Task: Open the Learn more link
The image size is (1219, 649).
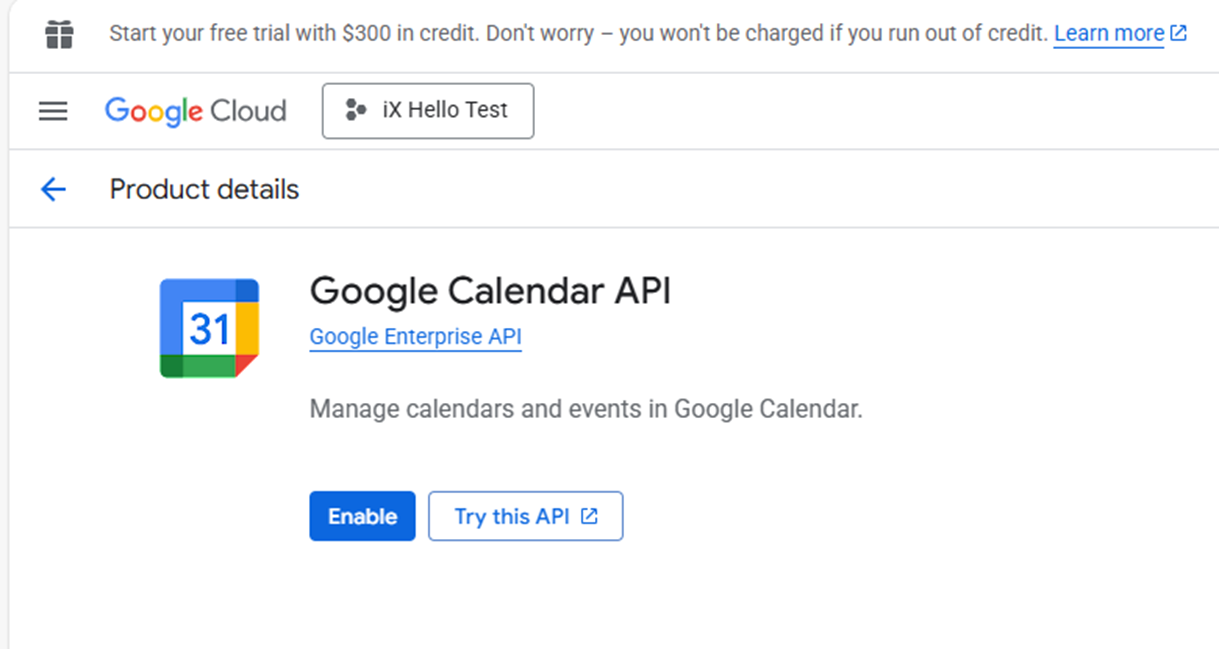Action: coord(1108,33)
